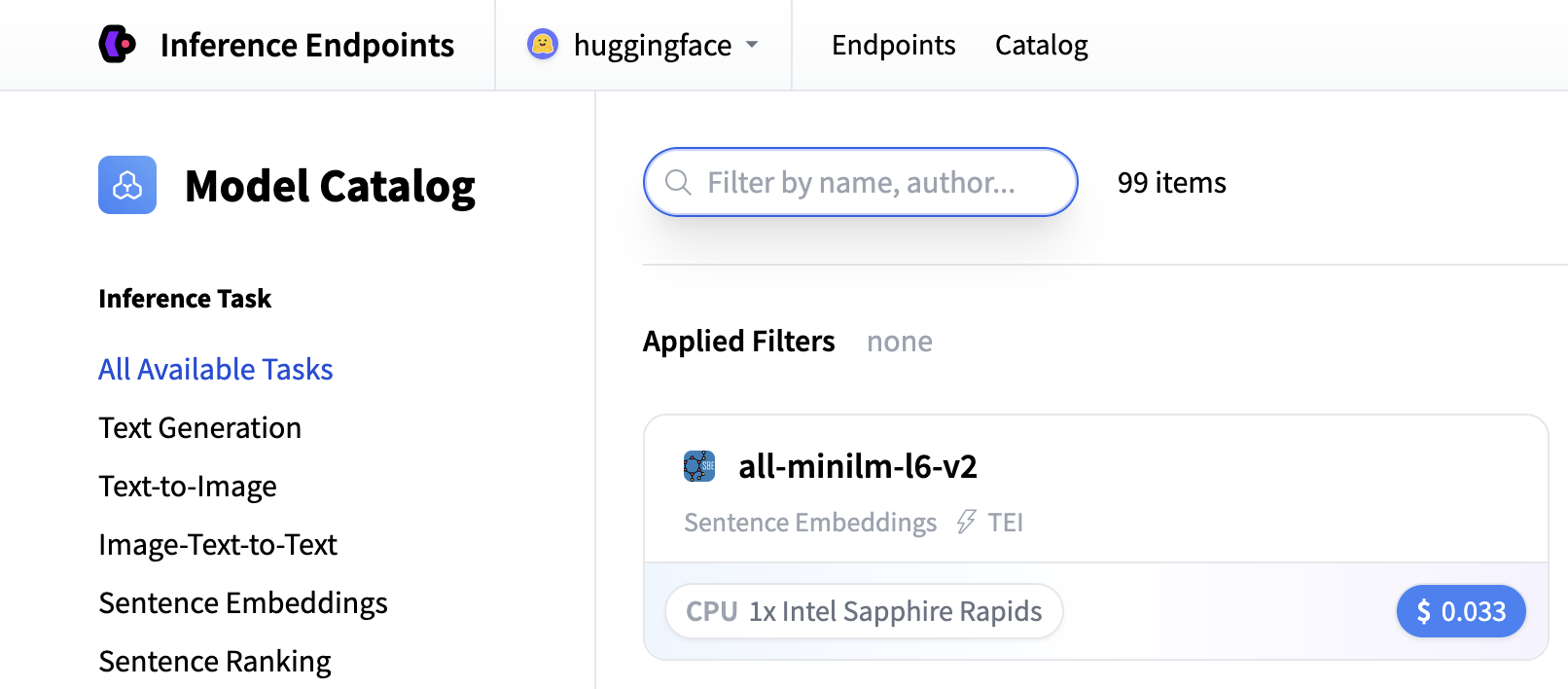This screenshot has height=689, width=1568.
Task: Click the CPU Intel Sapphire Rapids badge
Action: pyautogui.click(x=864, y=611)
